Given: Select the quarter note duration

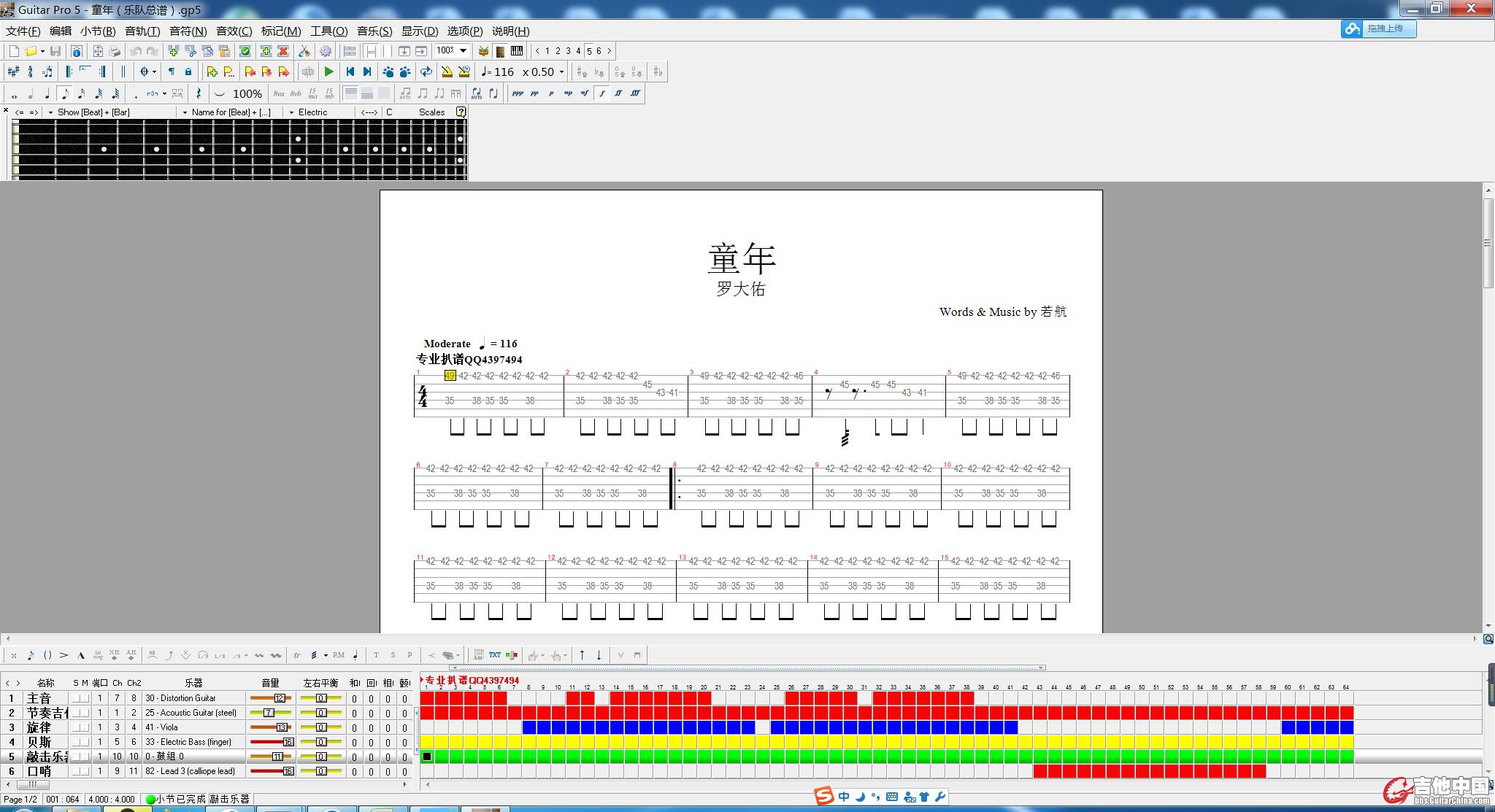Looking at the screenshot, I should coord(47,93).
